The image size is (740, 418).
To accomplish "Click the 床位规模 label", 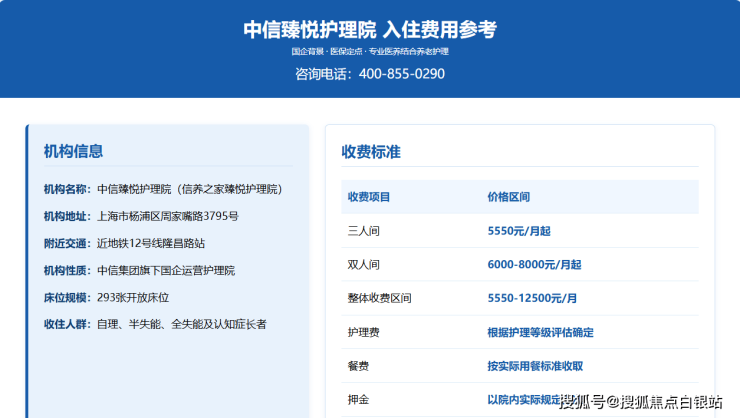I will coord(65,298).
